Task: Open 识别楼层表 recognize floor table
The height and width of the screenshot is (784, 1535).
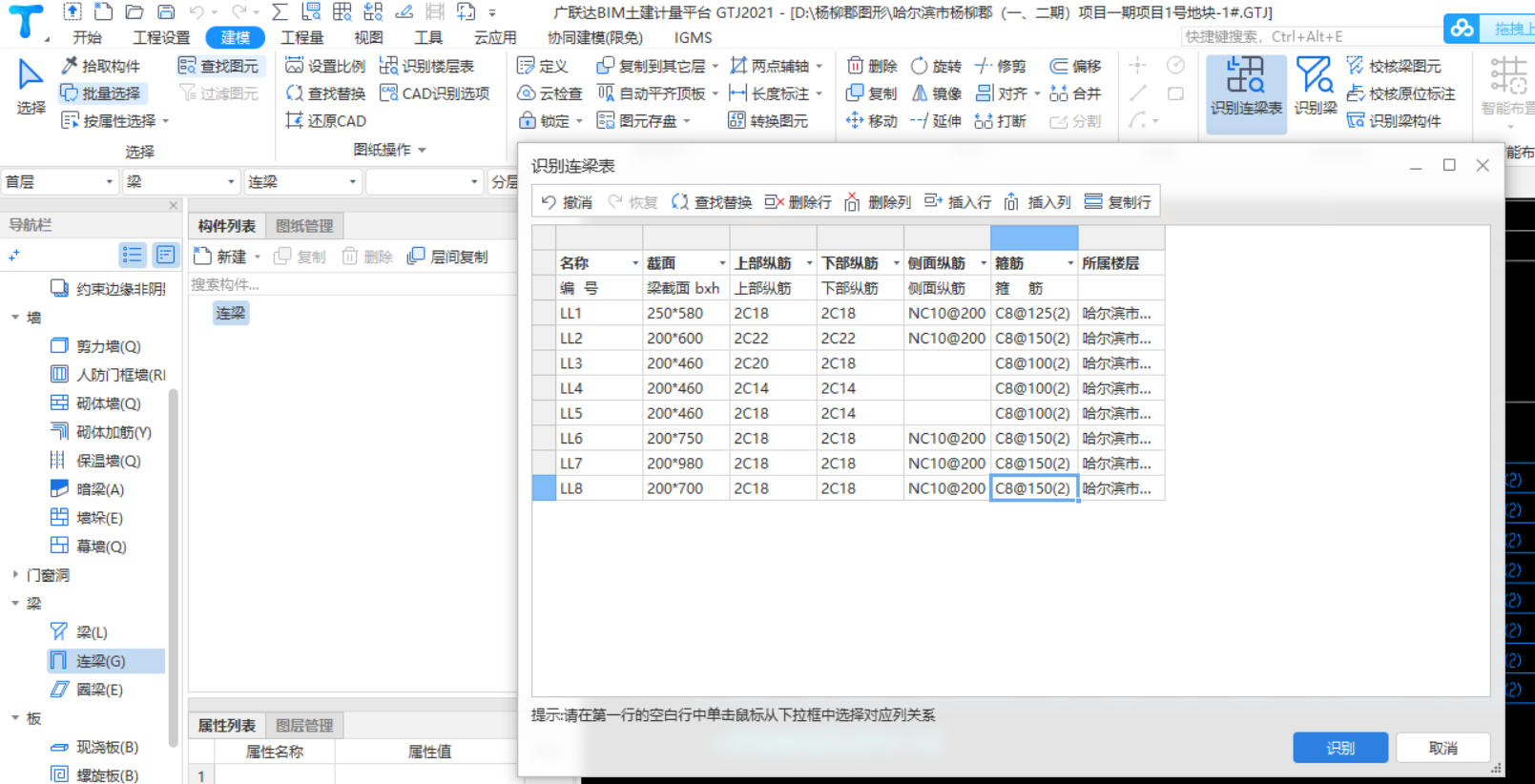Action: tap(426, 66)
